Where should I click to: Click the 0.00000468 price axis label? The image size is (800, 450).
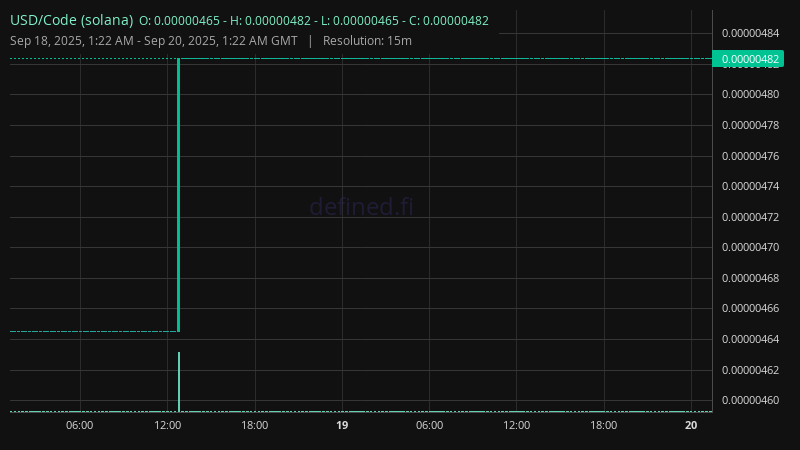tap(751, 279)
